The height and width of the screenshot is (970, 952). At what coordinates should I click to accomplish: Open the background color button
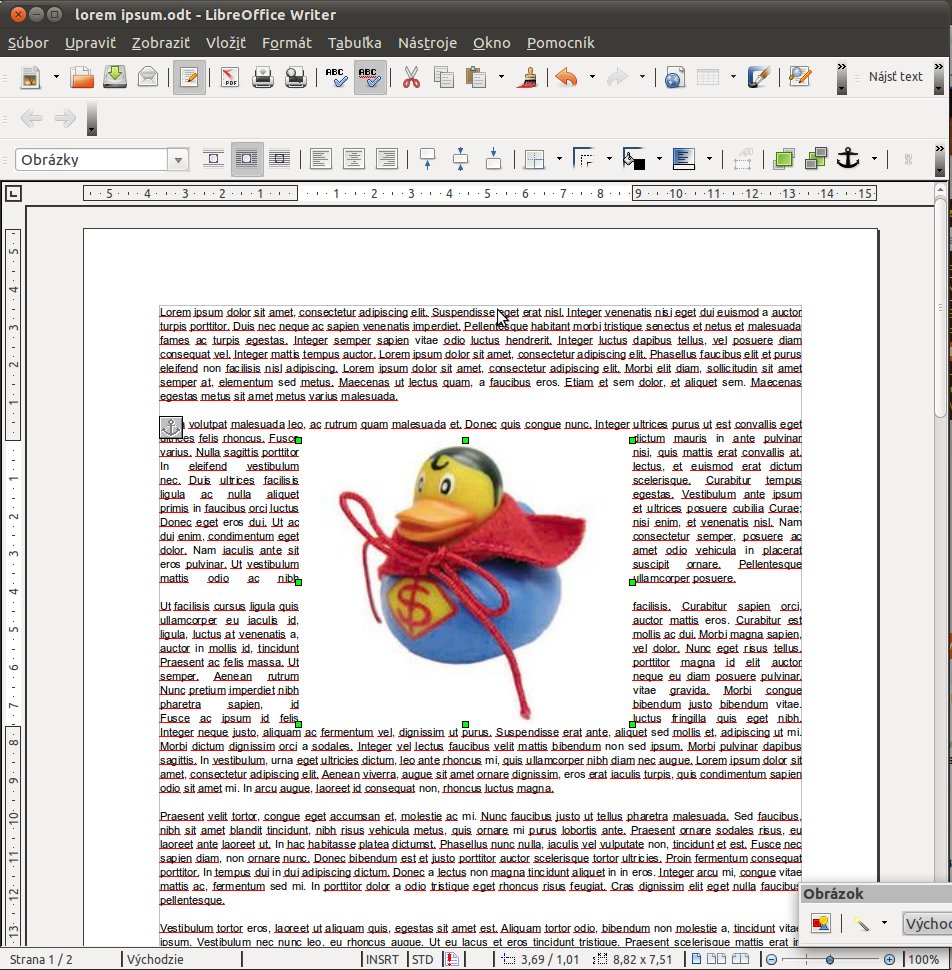pyautogui.click(x=684, y=160)
